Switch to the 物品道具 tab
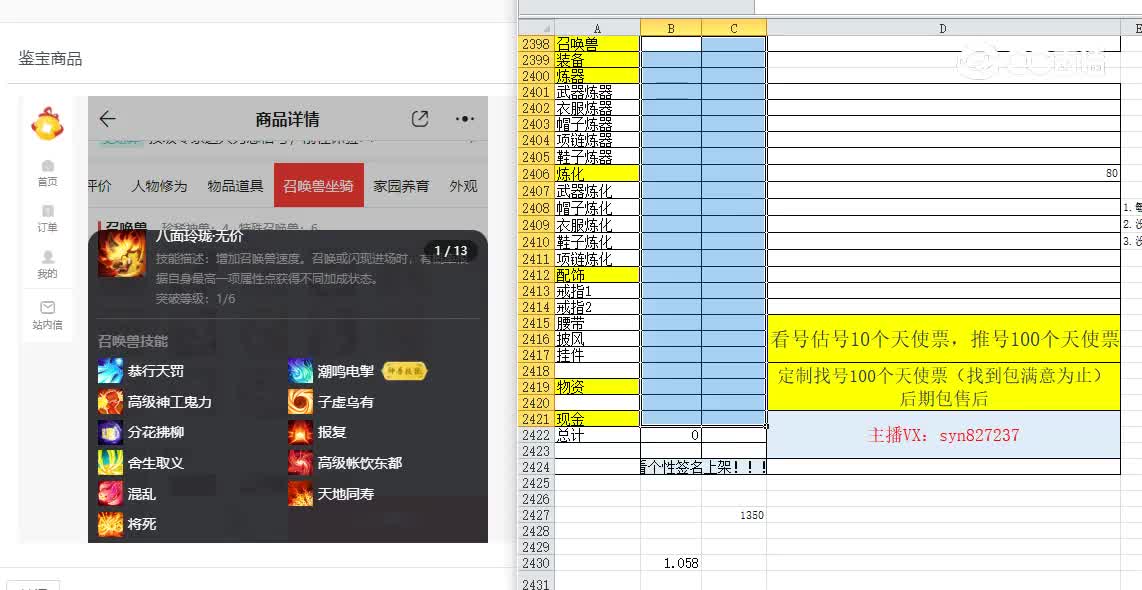 click(x=234, y=186)
